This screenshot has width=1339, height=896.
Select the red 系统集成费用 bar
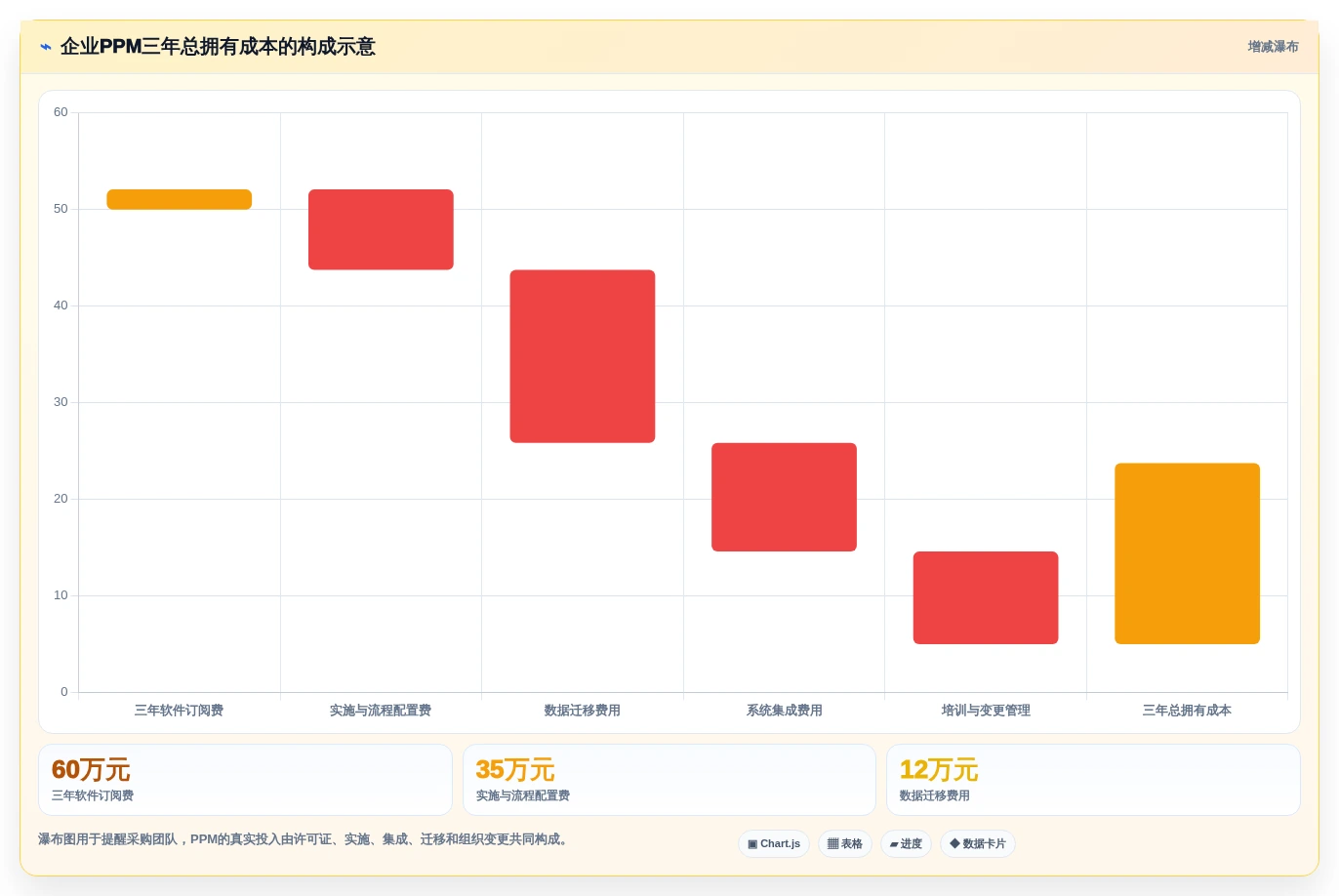click(x=784, y=497)
